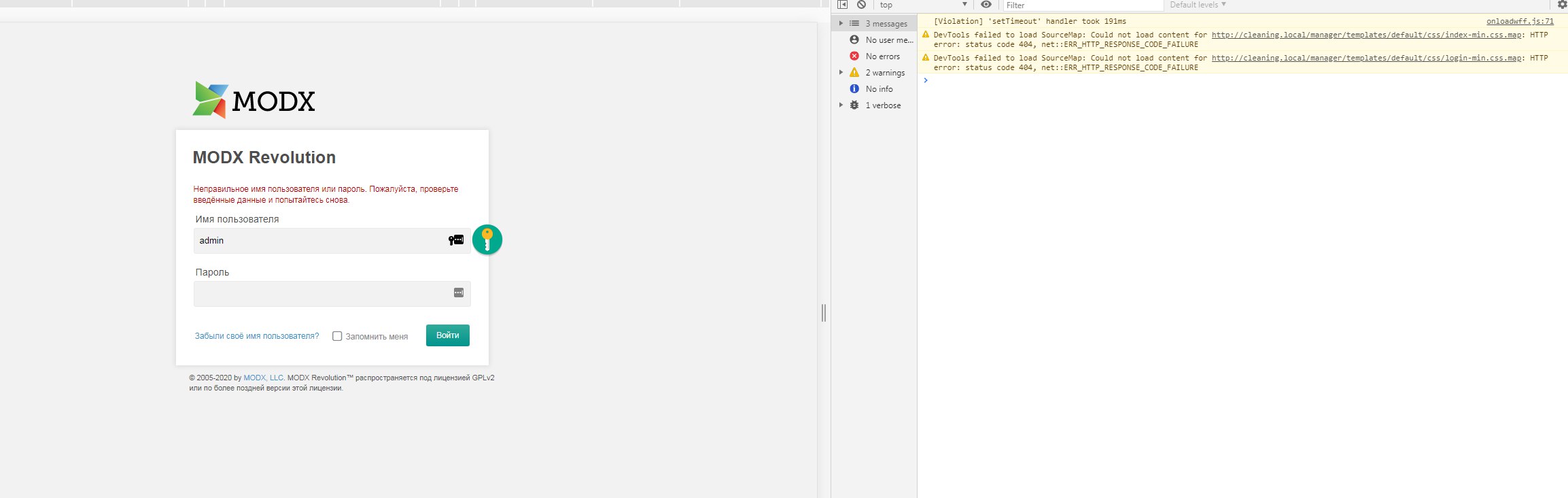Image resolution: width=1568 pixels, height=498 pixels.
Task: Click the list icon beside 3 messages
Action: pos(854,23)
